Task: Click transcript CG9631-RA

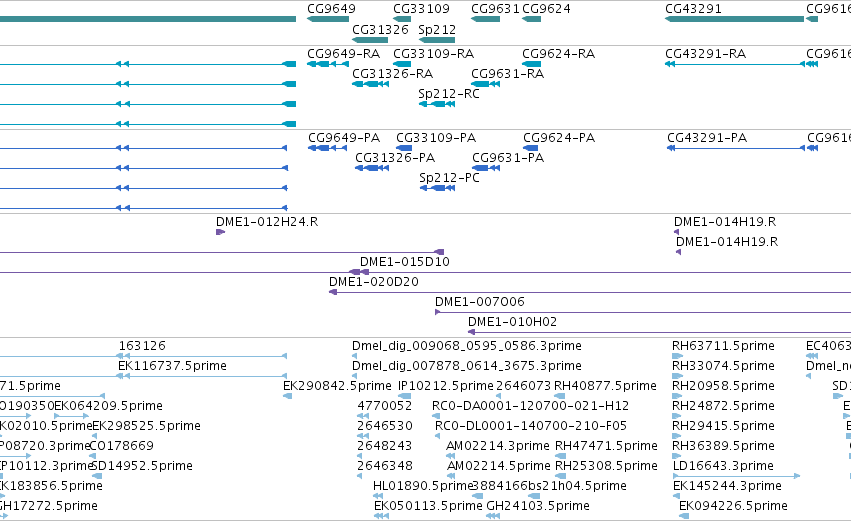Action: [x=507, y=74]
